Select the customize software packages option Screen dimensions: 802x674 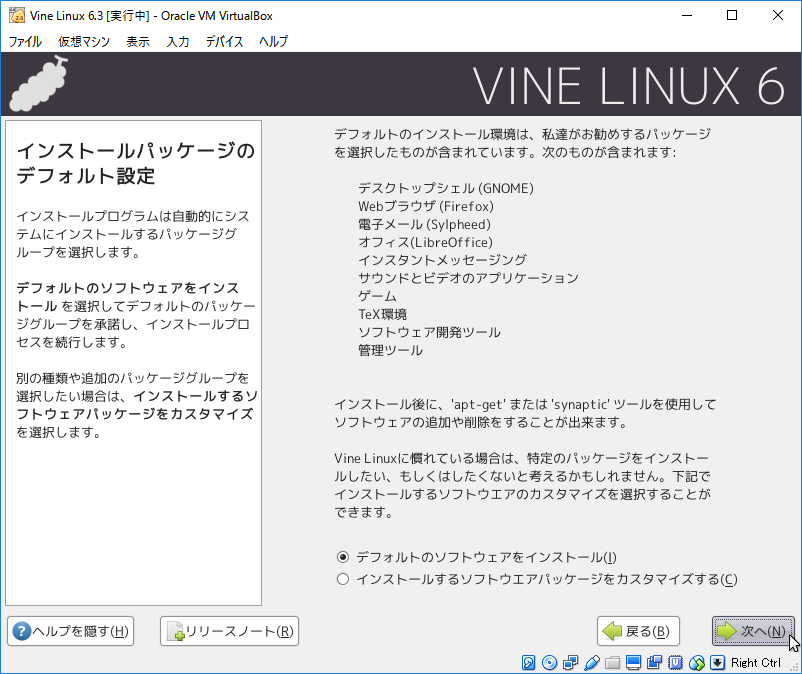click(x=343, y=579)
